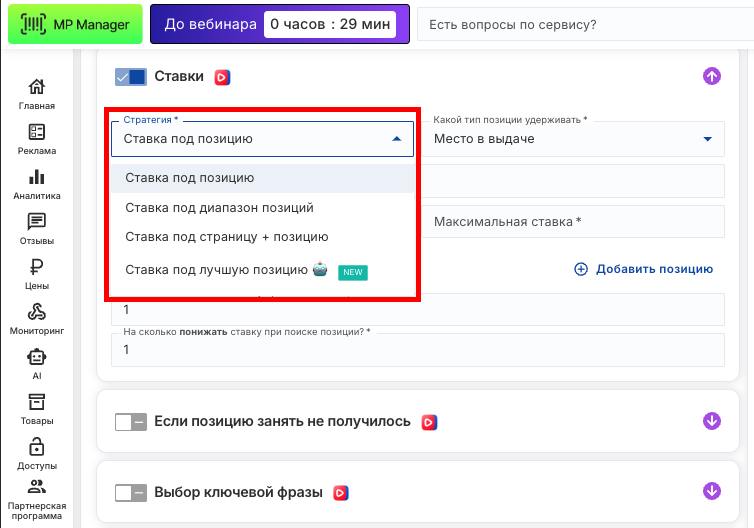This screenshot has width=754, height=528.
Task: Click Добавить позицию link
Action: coord(643,269)
